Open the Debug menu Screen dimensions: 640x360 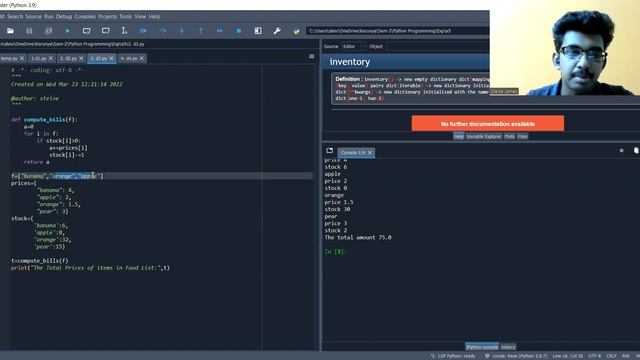pyautogui.click(x=64, y=17)
